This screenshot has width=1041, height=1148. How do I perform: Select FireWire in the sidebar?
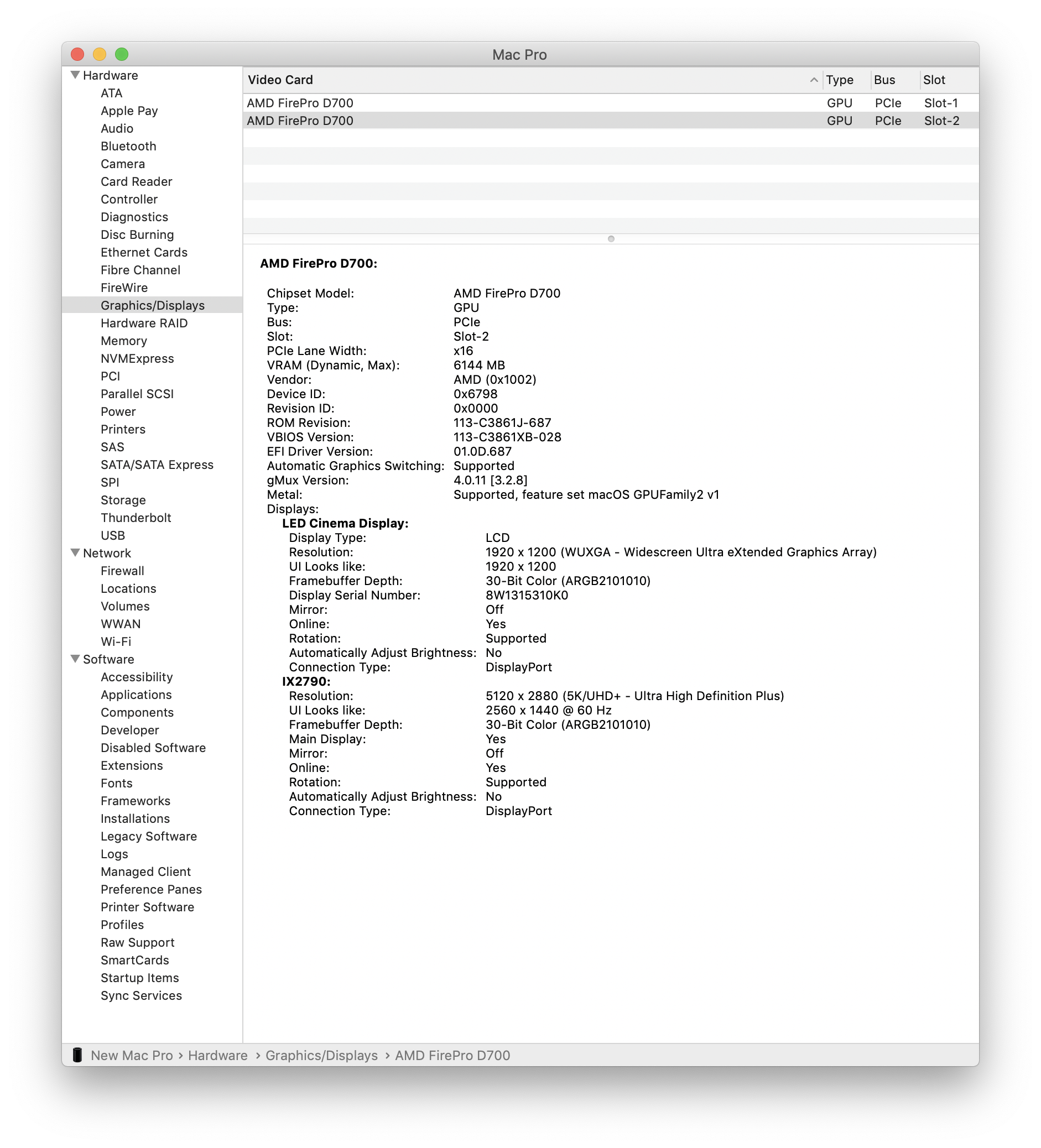tap(124, 287)
